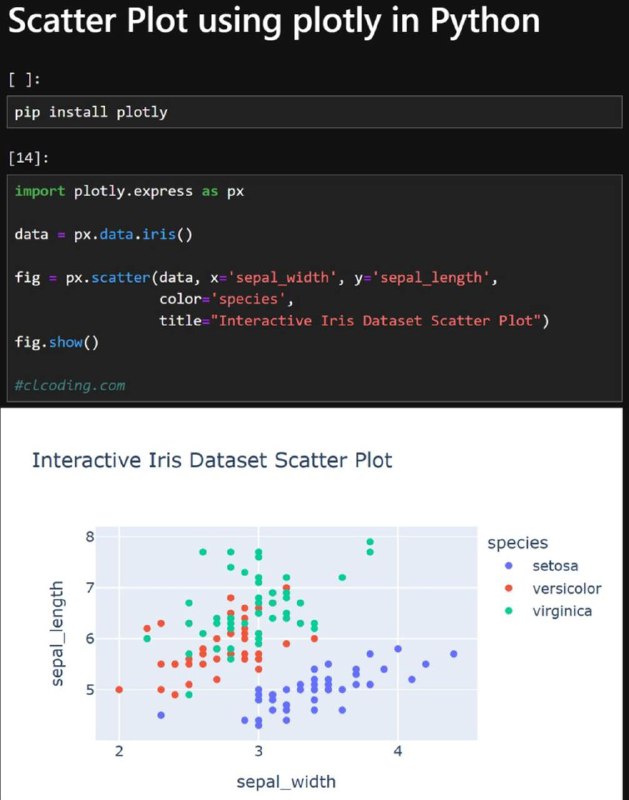Select the rightmost blue setosa data point
The width and height of the screenshot is (629, 800).
pyautogui.click(x=454, y=654)
